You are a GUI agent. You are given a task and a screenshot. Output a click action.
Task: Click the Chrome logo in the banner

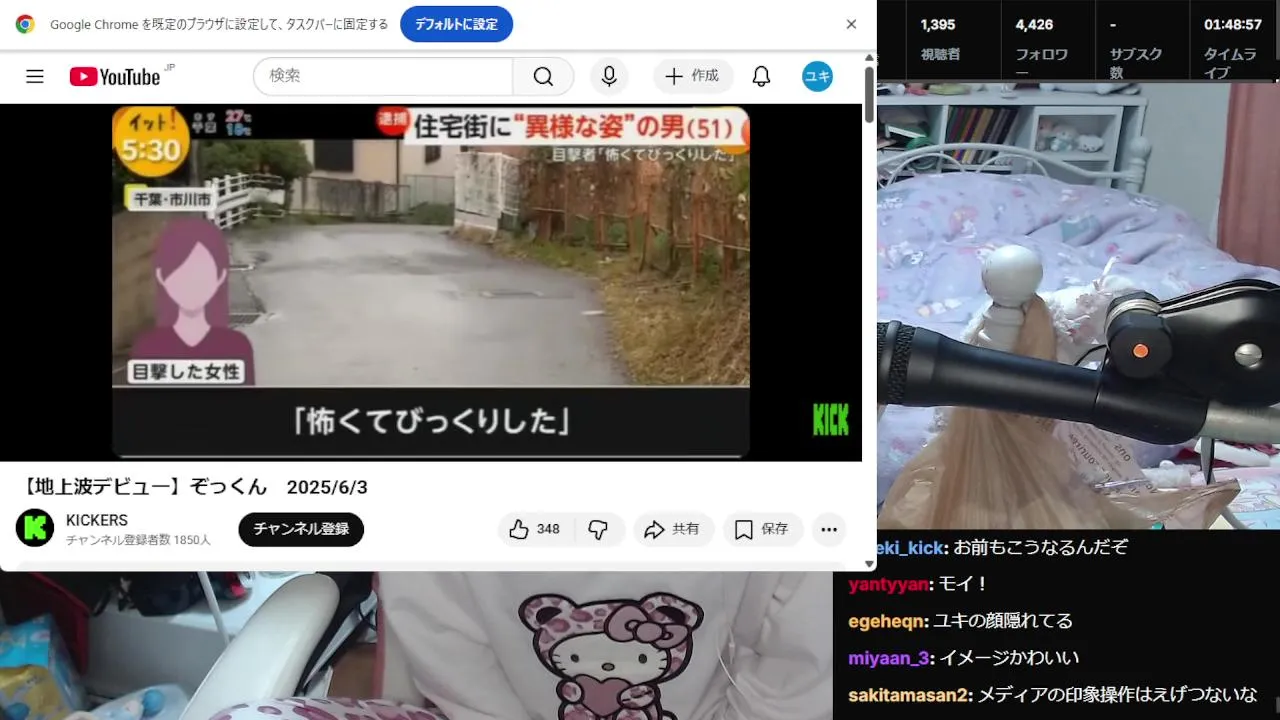coord(25,24)
